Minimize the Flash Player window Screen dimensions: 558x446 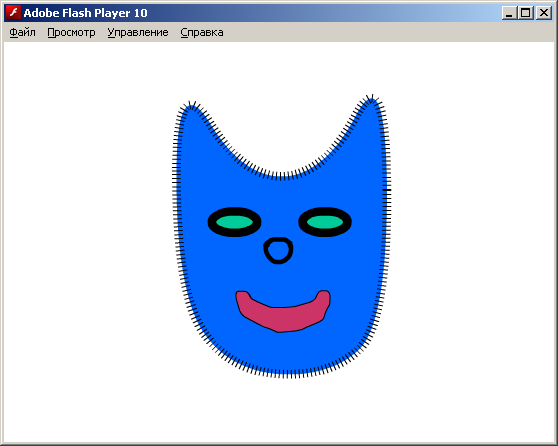coord(509,13)
